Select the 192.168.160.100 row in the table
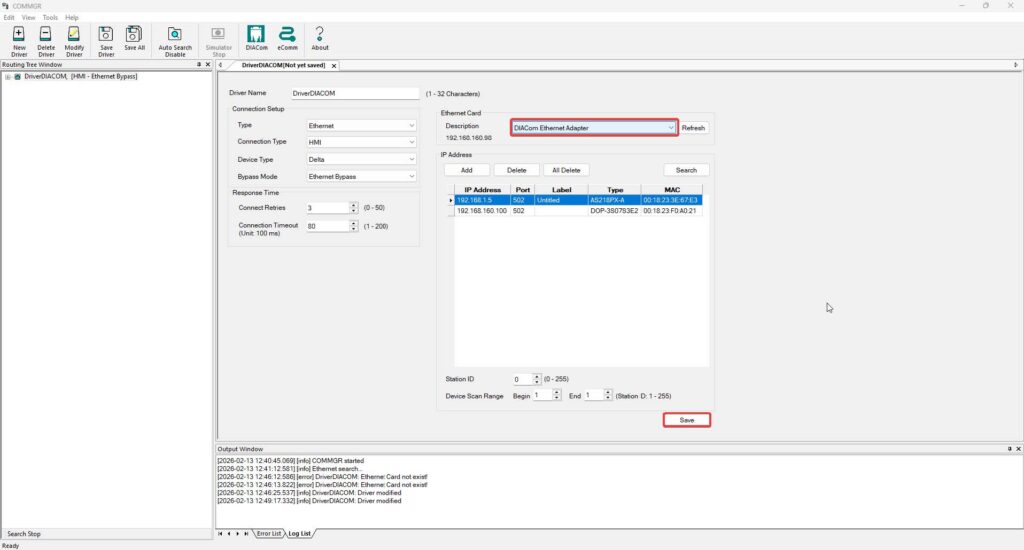This screenshot has height=550, width=1024. 480,211
